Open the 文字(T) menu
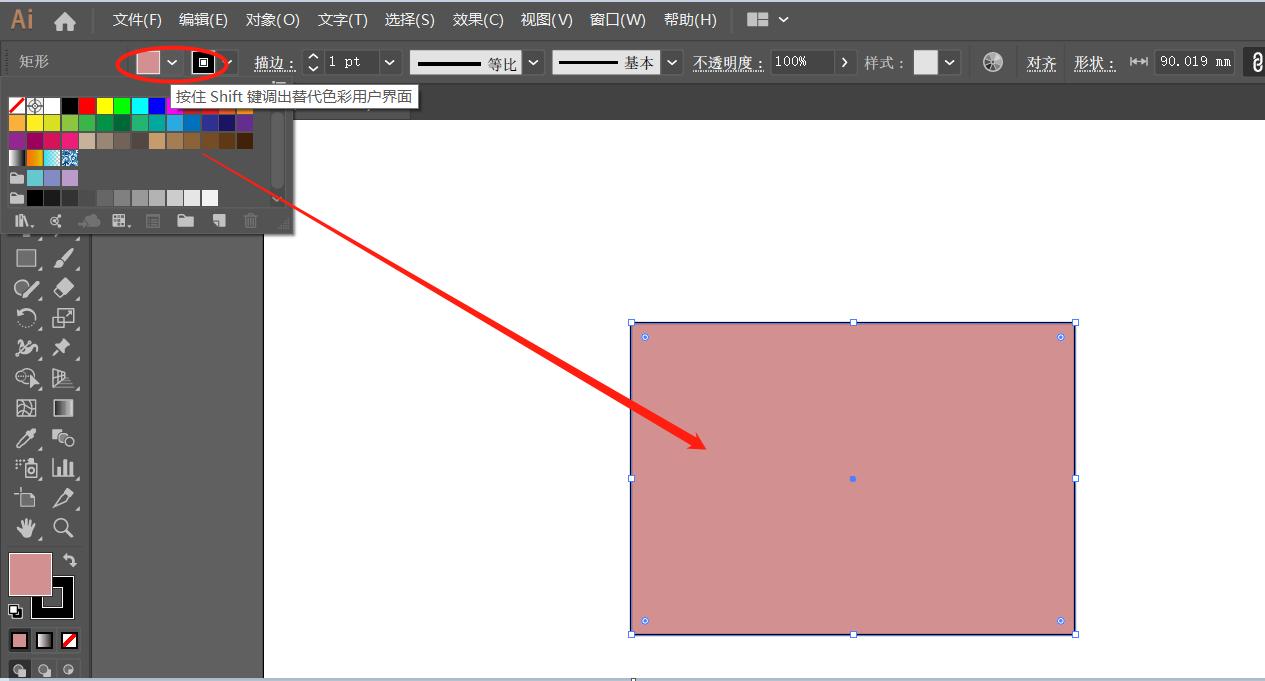This screenshot has height=681, width=1265. (x=343, y=20)
